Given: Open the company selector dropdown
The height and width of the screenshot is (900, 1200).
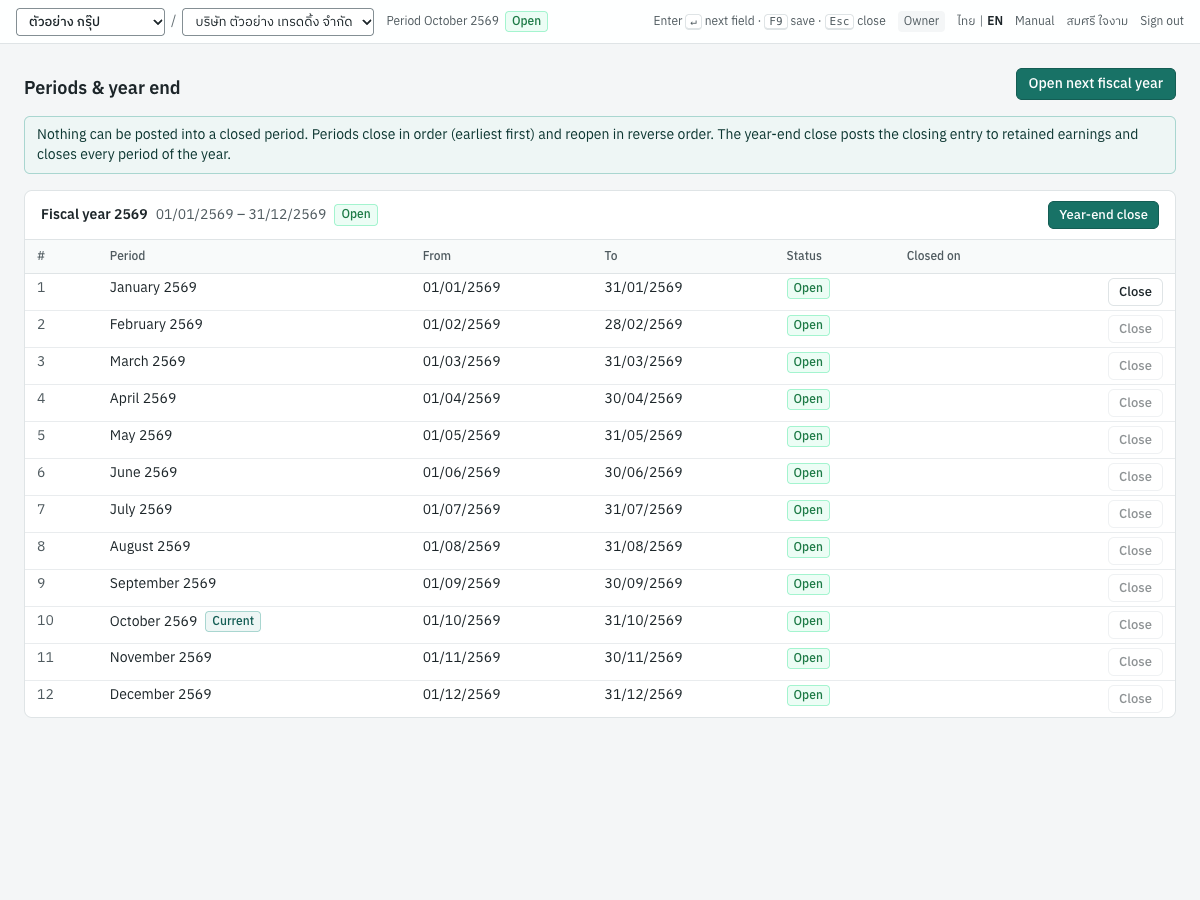Looking at the screenshot, I should [x=278, y=22].
